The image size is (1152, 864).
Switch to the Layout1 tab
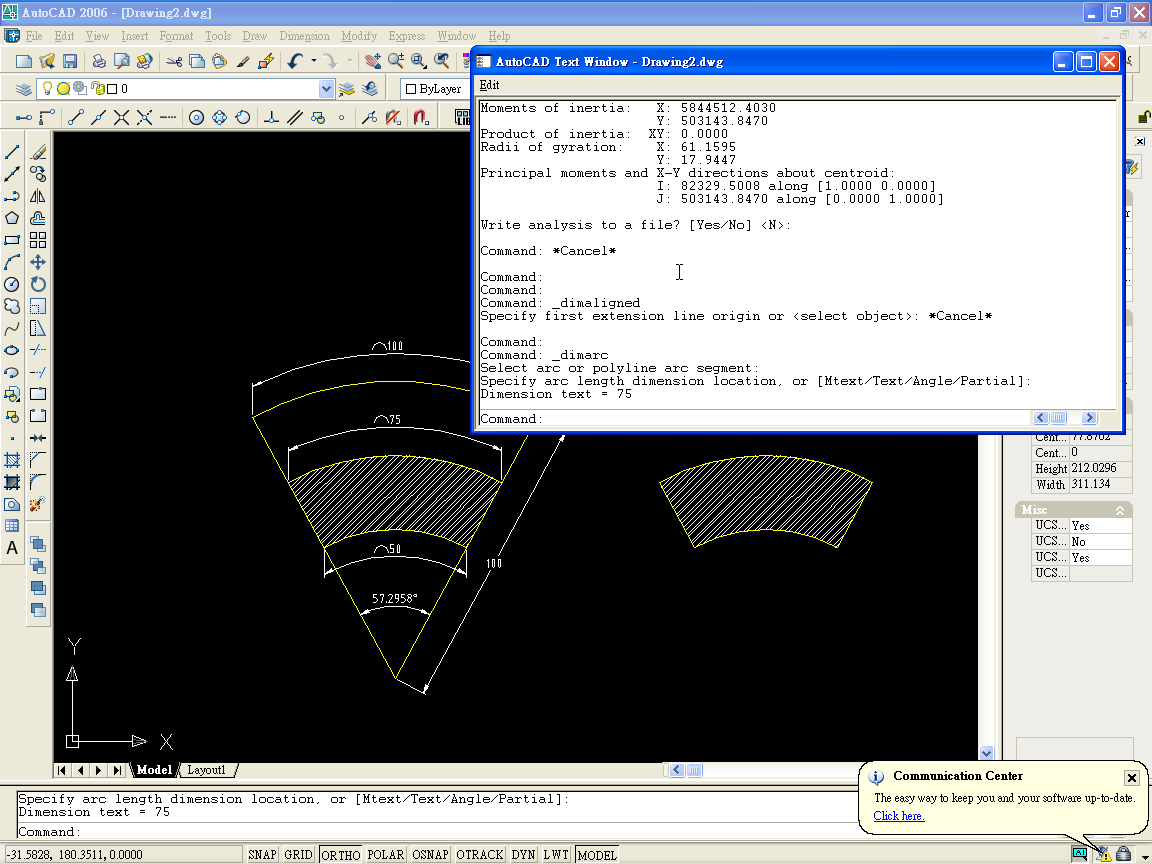click(x=206, y=770)
